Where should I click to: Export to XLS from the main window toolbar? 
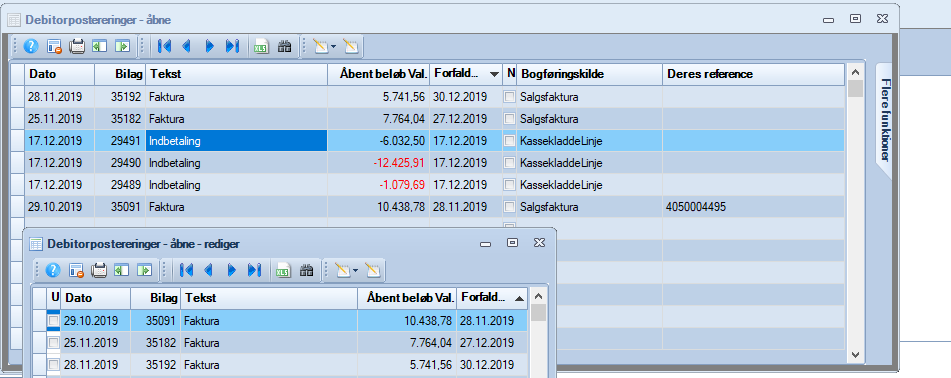tap(261, 46)
